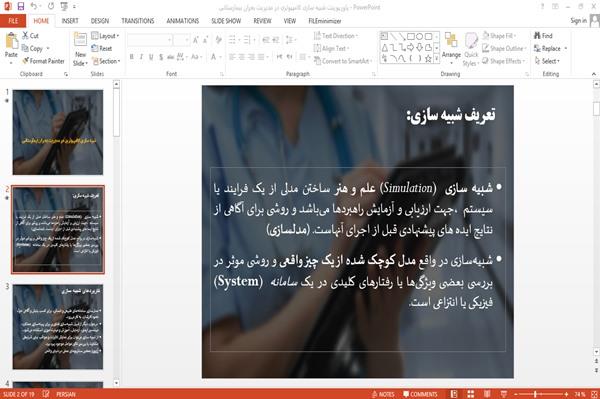Screen dimensions: 600x399
Task: Toggle text Shadow formatting
Action: [161, 57]
